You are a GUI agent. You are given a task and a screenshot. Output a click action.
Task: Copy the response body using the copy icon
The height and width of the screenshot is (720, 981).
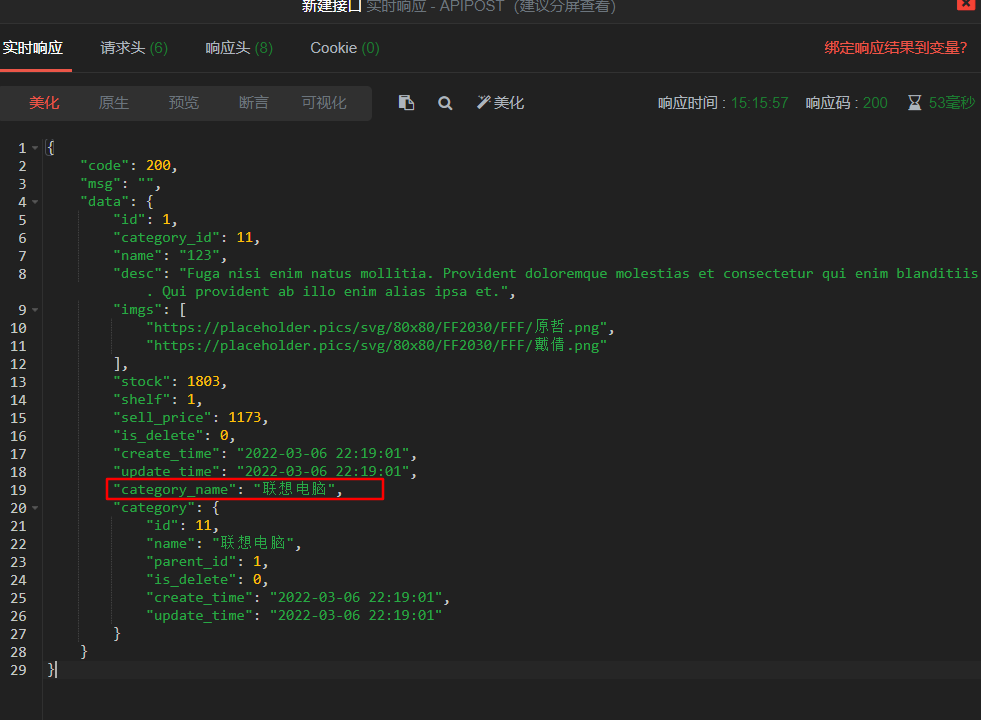coord(406,102)
